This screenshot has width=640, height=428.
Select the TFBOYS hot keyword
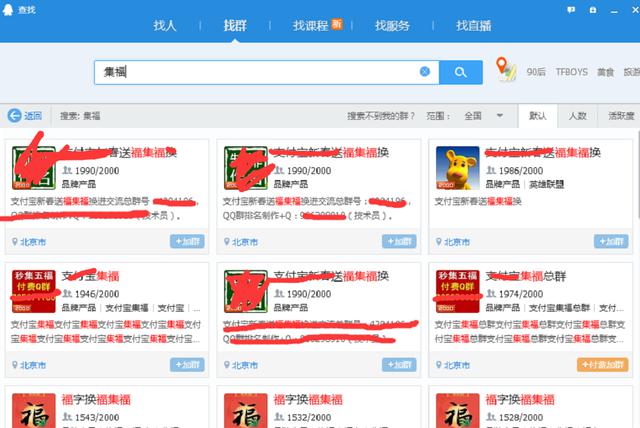click(571, 72)
